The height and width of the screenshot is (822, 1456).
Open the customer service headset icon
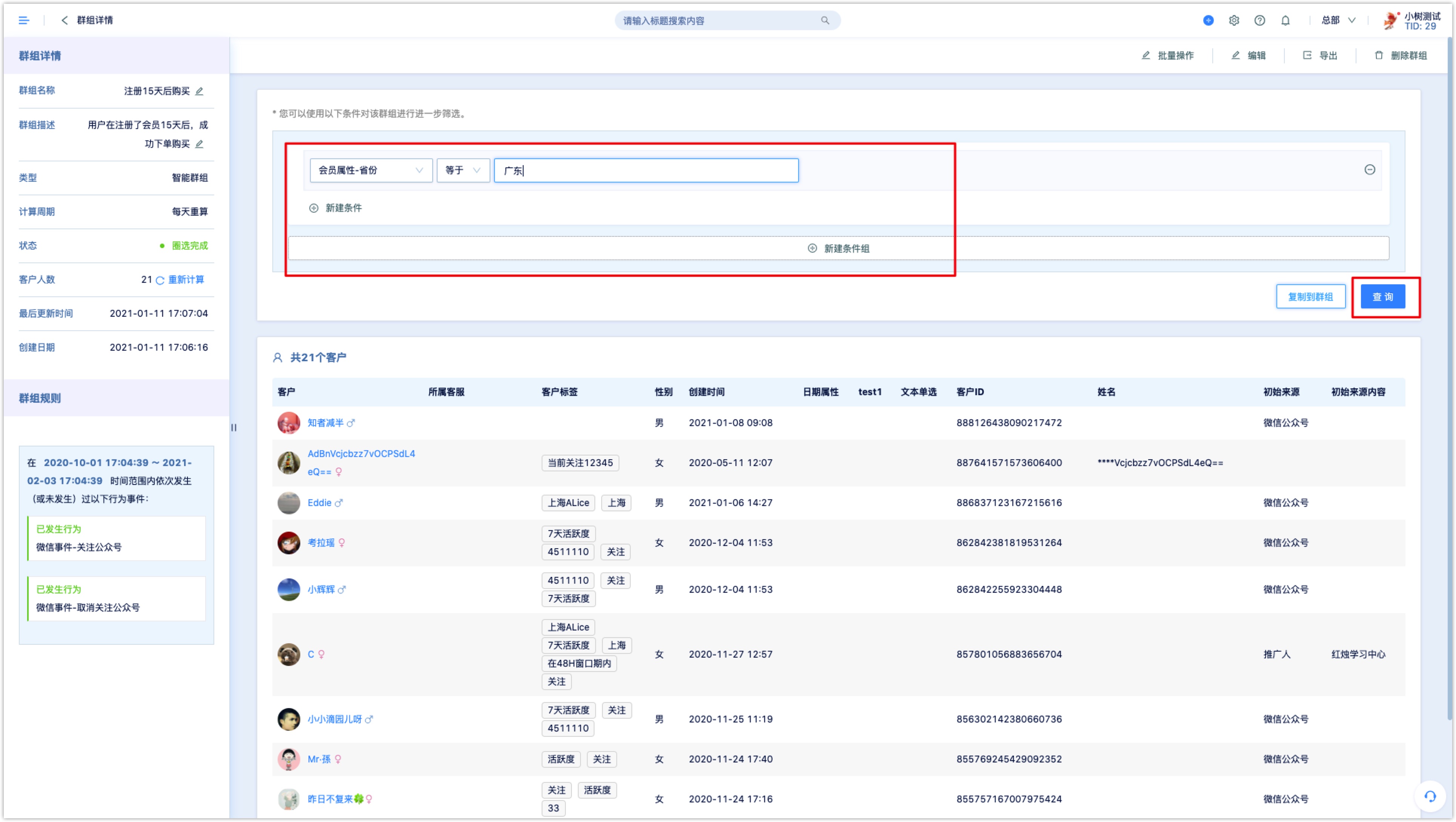(1430, 797)
